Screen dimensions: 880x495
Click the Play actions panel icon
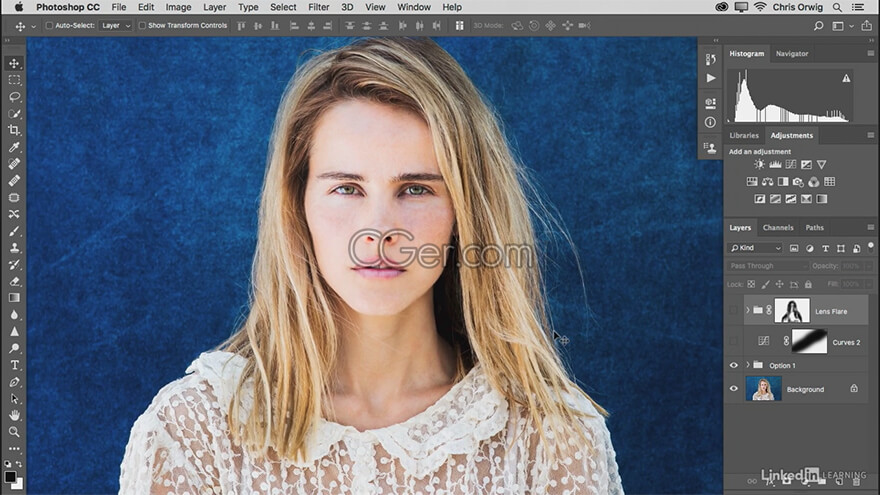(x=711, y=78)
